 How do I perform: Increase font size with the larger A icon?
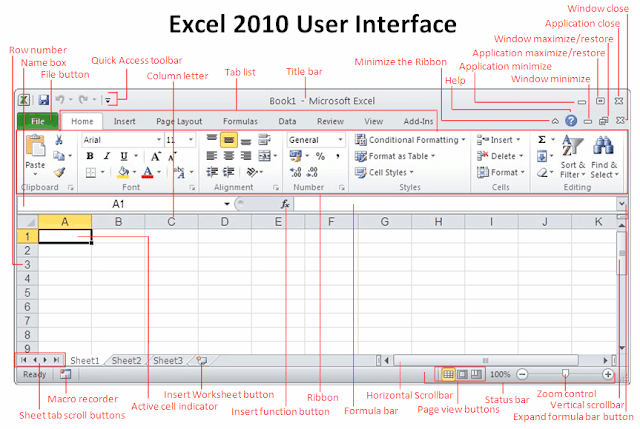tap(156, 156)
